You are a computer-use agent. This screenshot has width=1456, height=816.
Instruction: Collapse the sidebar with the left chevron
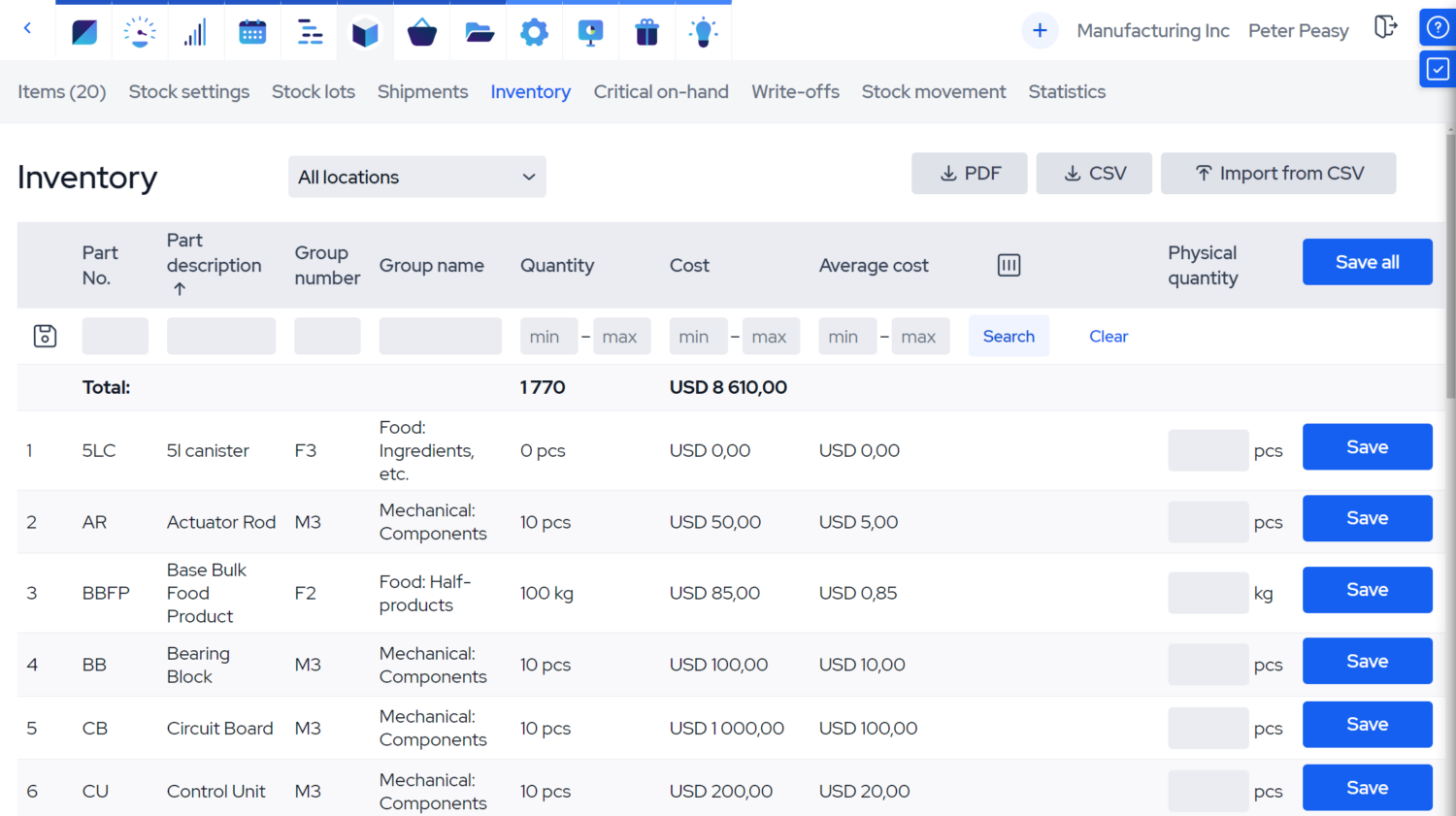point(28,30)
